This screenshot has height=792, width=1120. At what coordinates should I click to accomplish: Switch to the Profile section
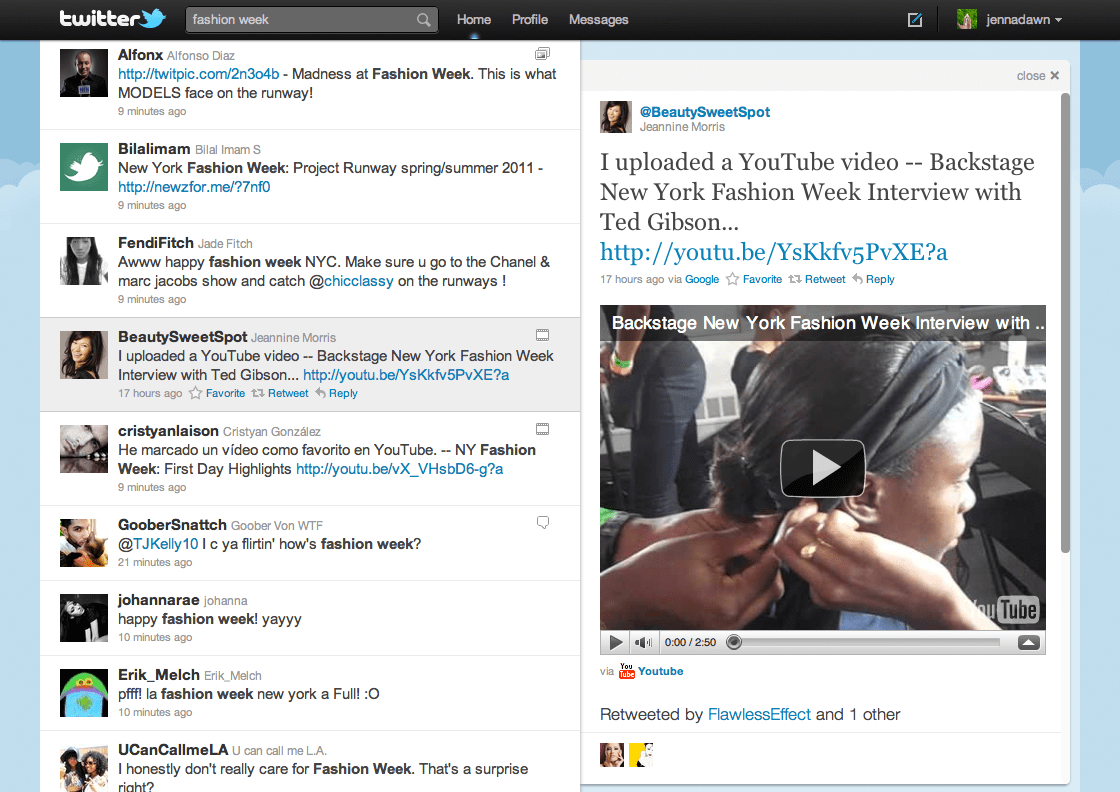529,19
